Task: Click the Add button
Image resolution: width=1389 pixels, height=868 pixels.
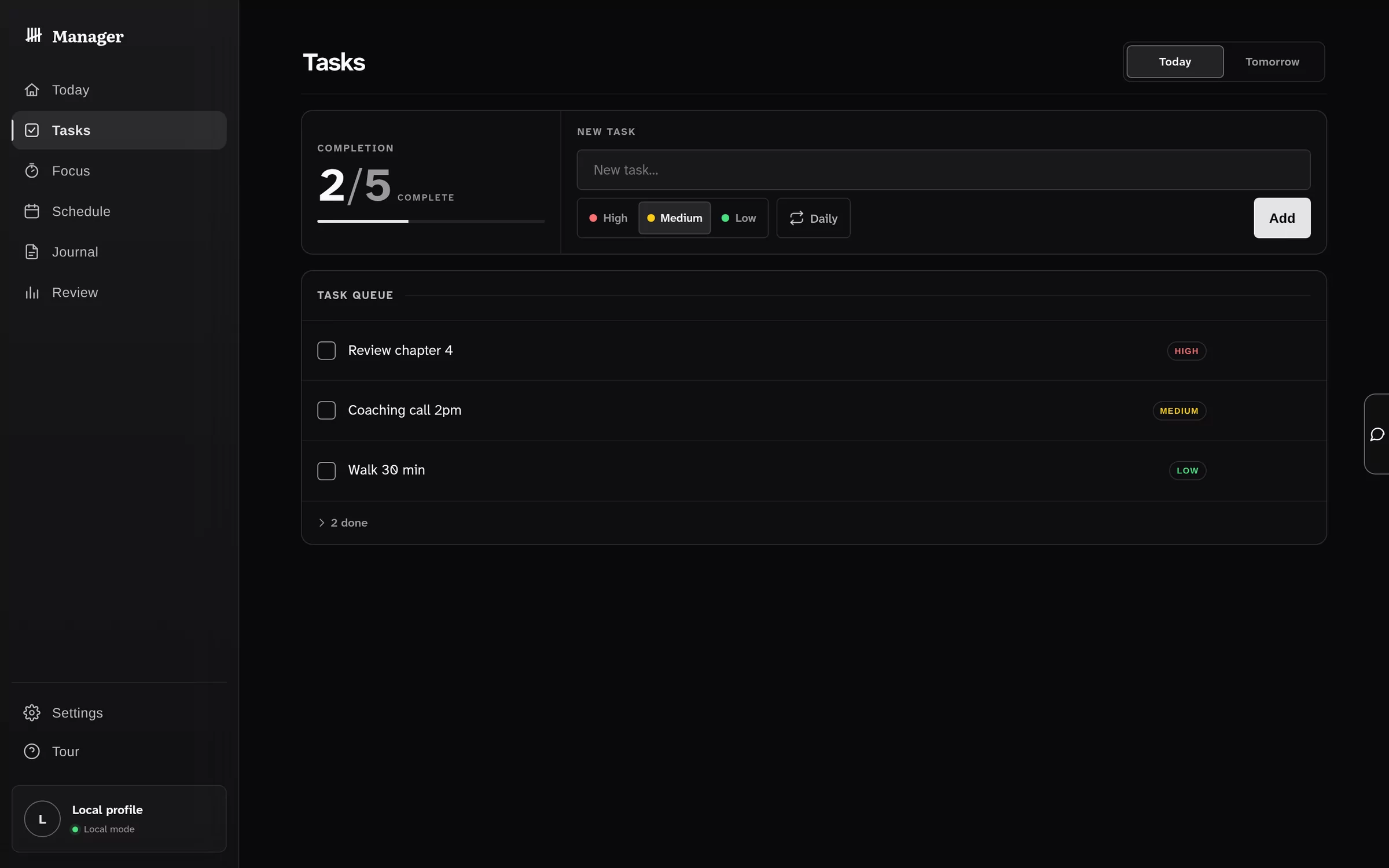Action: 1282,218
